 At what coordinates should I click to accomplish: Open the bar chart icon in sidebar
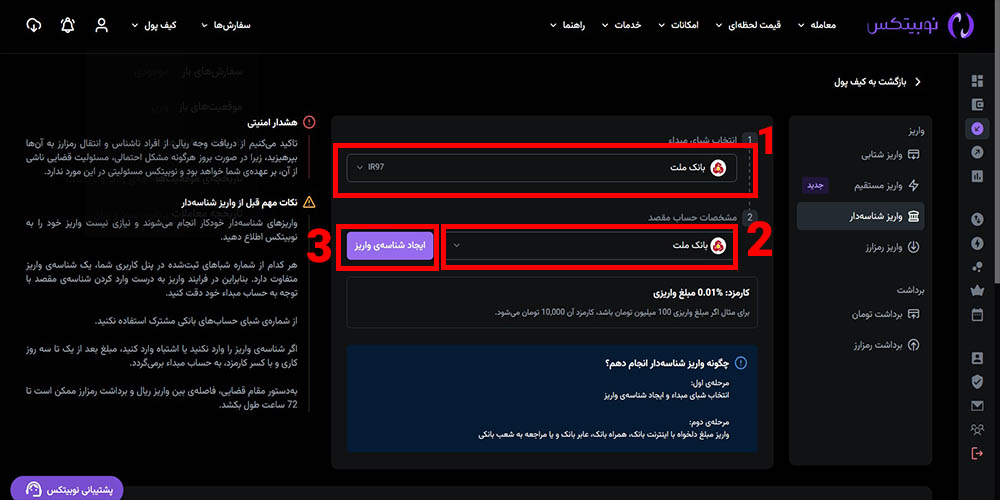(977, 177)
